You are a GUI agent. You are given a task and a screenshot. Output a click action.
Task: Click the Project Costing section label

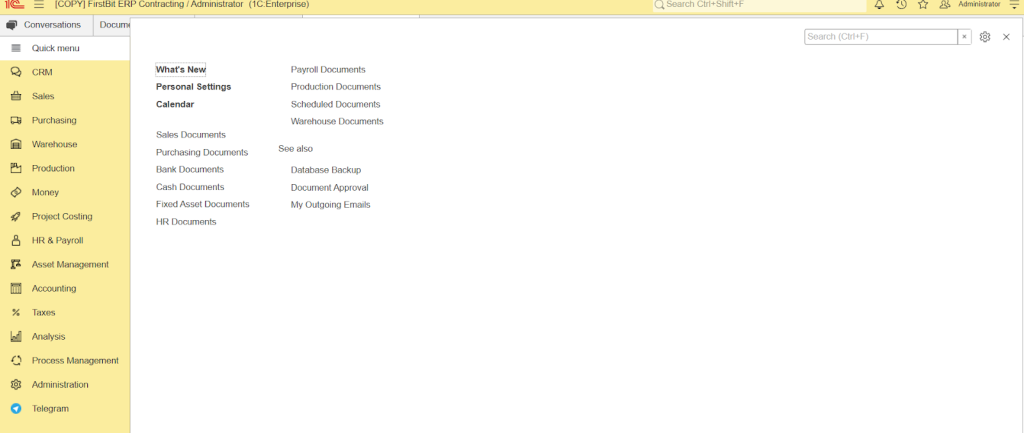[x=62, y=216]
